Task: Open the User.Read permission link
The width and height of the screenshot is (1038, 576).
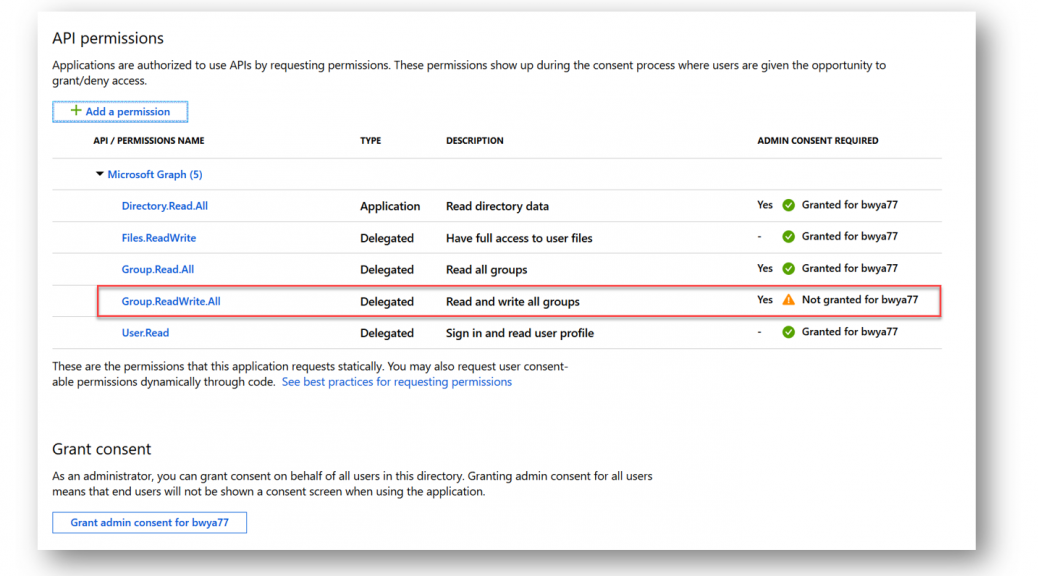Action: [x=145, y=333]
